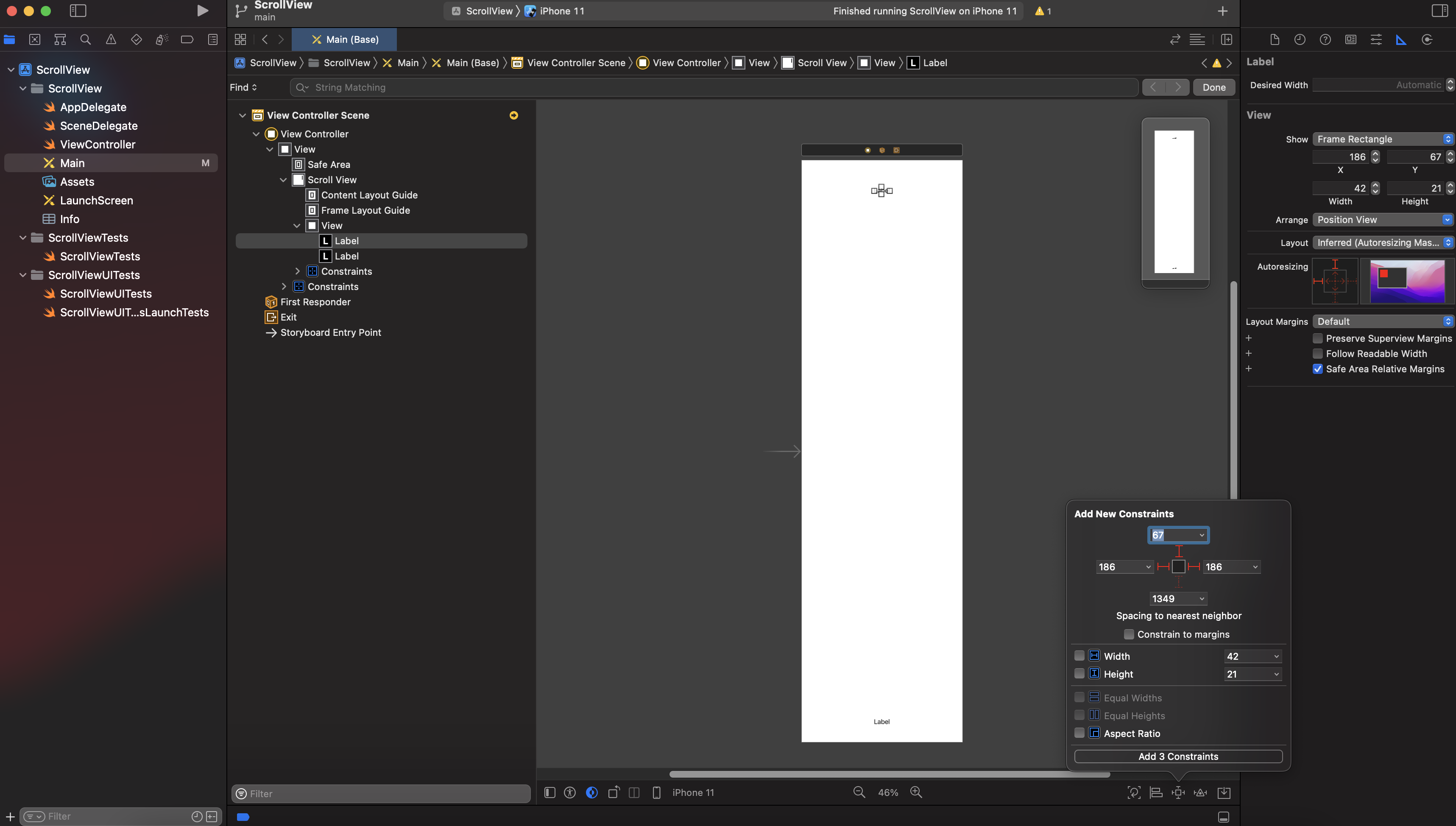Check the Width constraint checkbox
This screenshot has height=826, width=1456.
point(1079,656)
